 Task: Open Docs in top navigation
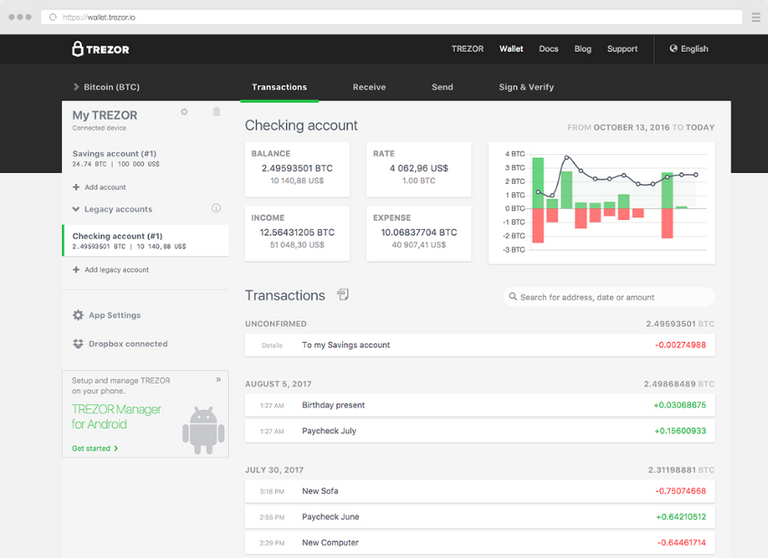[x=549, y=49]
